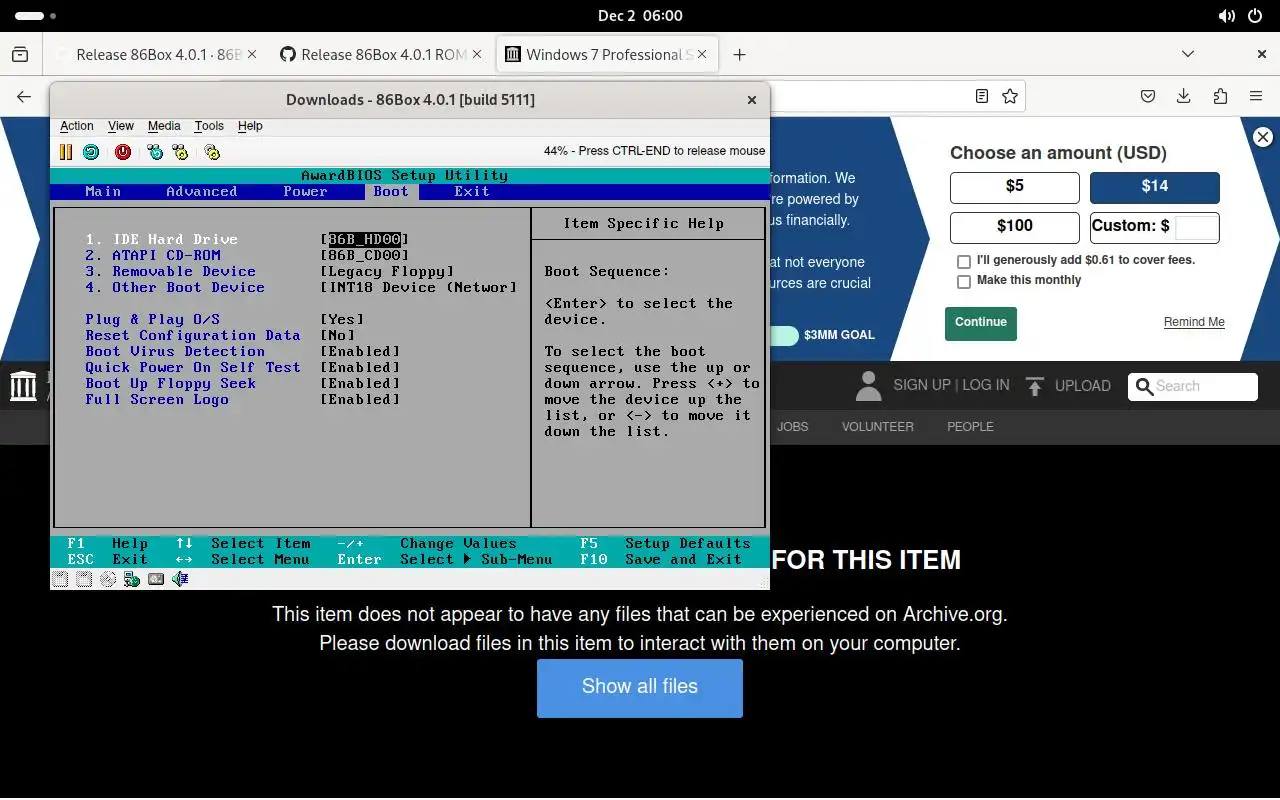Click the teal Hard reset icon
The height and width of the screenshot is (800, 1280).
point(91,152)
